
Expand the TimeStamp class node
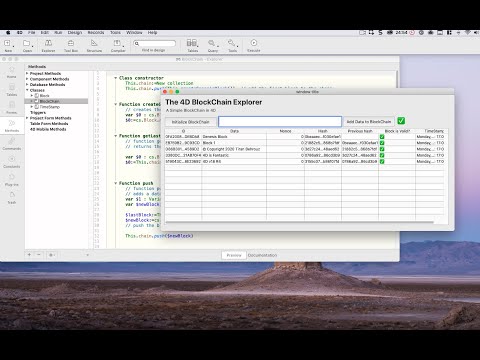pos(32,107)
